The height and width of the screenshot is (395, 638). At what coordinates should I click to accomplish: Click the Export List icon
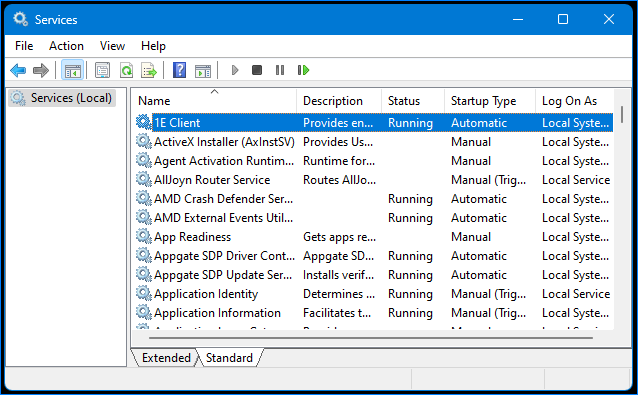(149, 70)
